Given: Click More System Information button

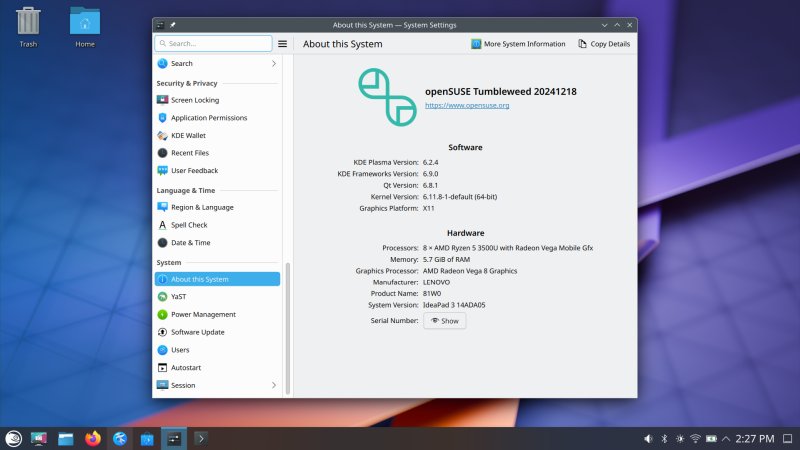Looking at the screenshot, I should click(518, 44).
